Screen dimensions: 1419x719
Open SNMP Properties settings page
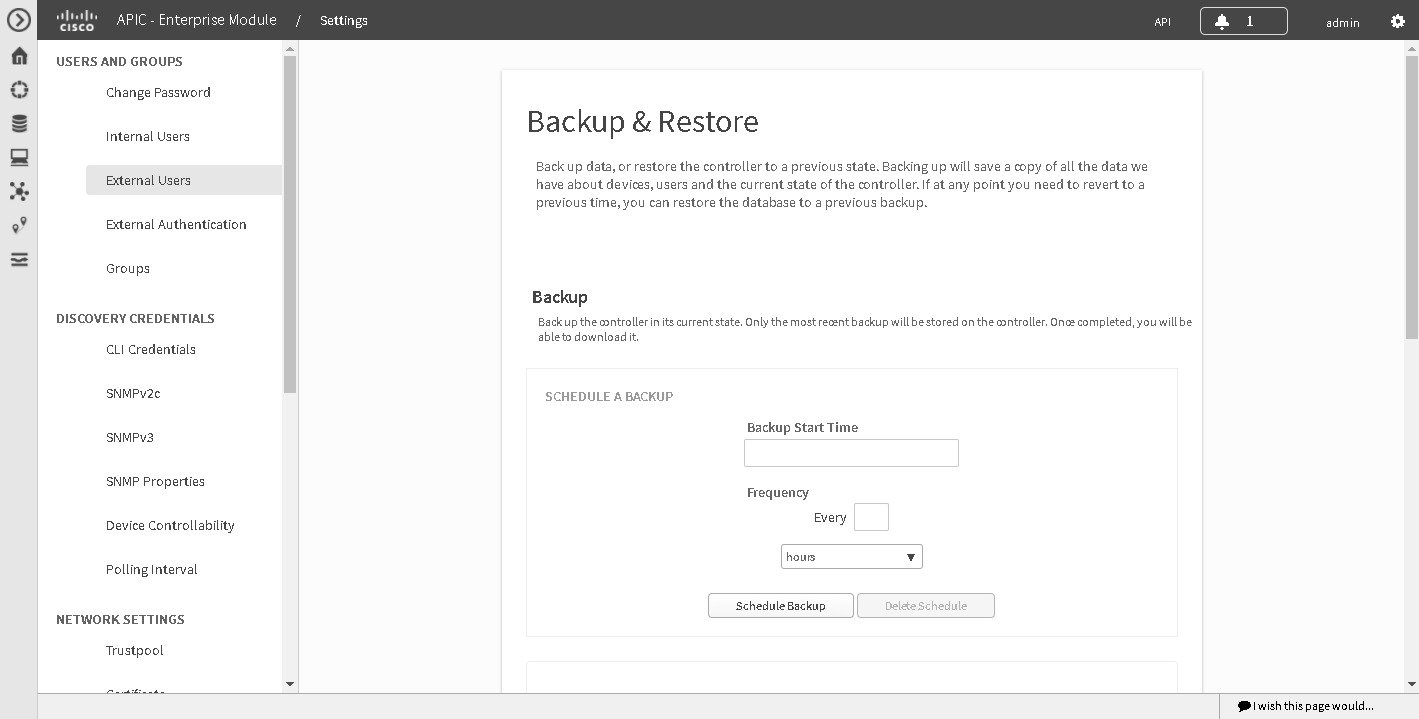pyautogui.click(x=155, y=482)
